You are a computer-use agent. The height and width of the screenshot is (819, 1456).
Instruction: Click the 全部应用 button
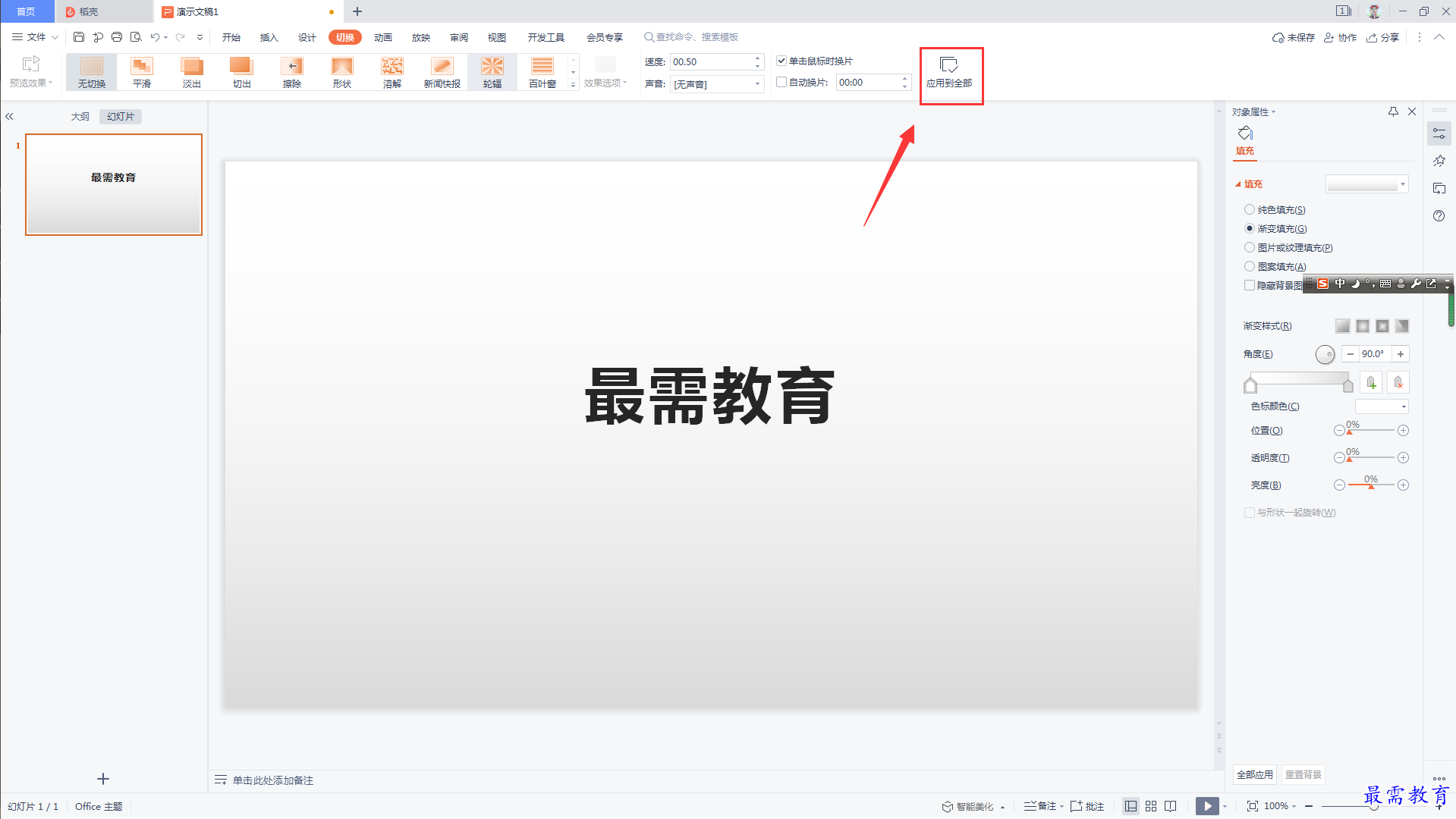click(1254, 774)
